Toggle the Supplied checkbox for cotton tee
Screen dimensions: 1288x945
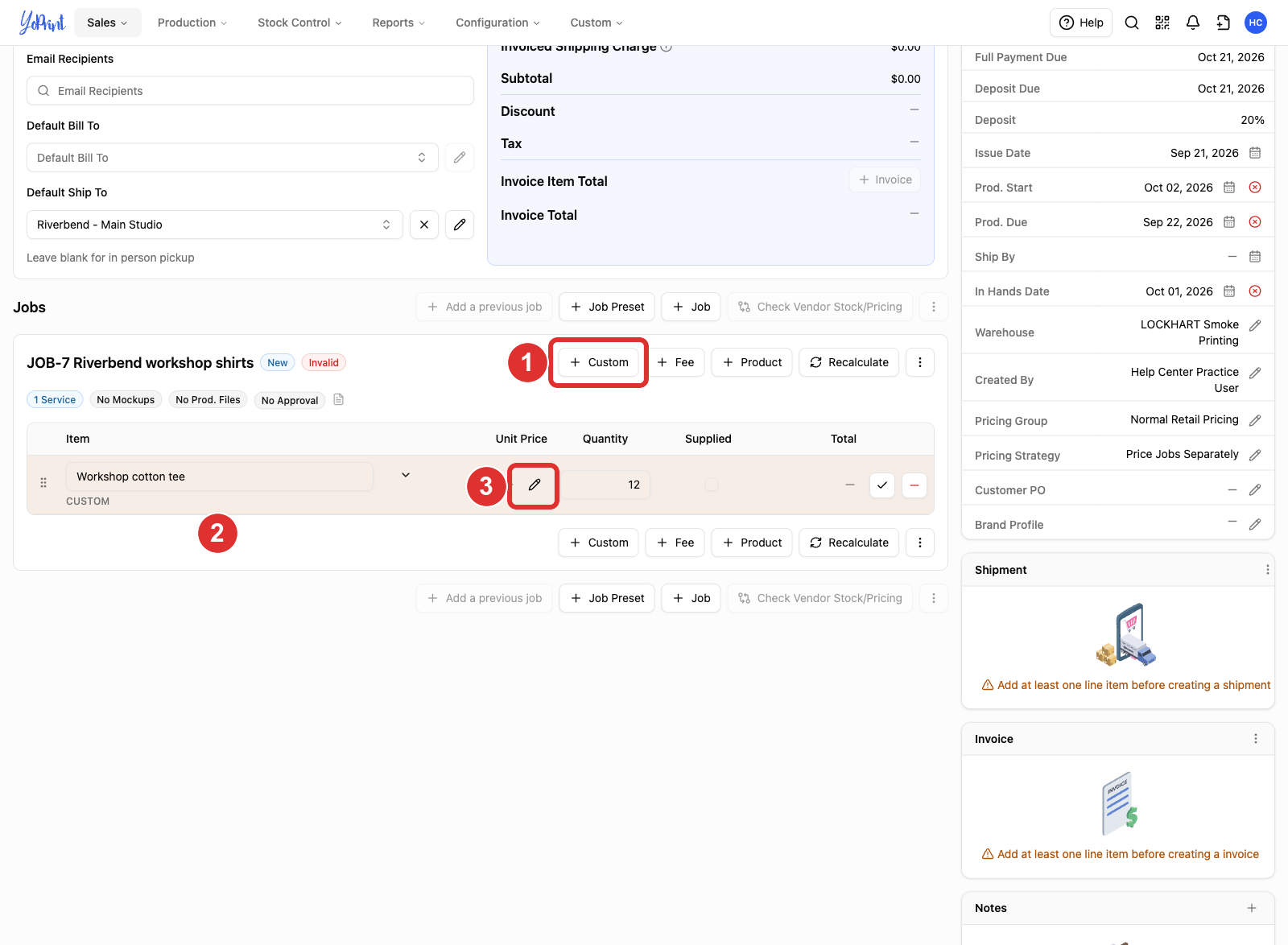(712, 485)
